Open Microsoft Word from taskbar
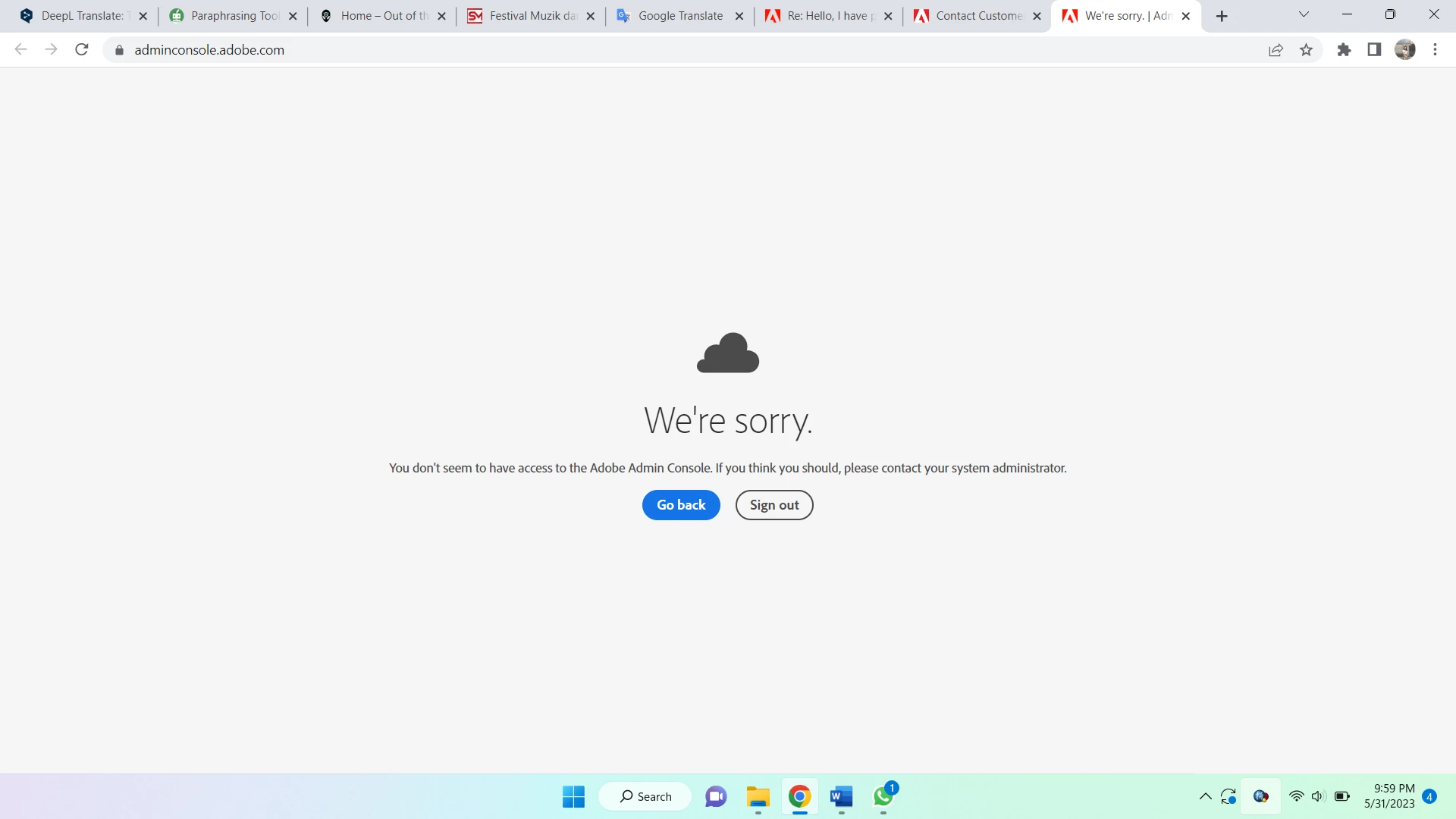 (841, 796)
